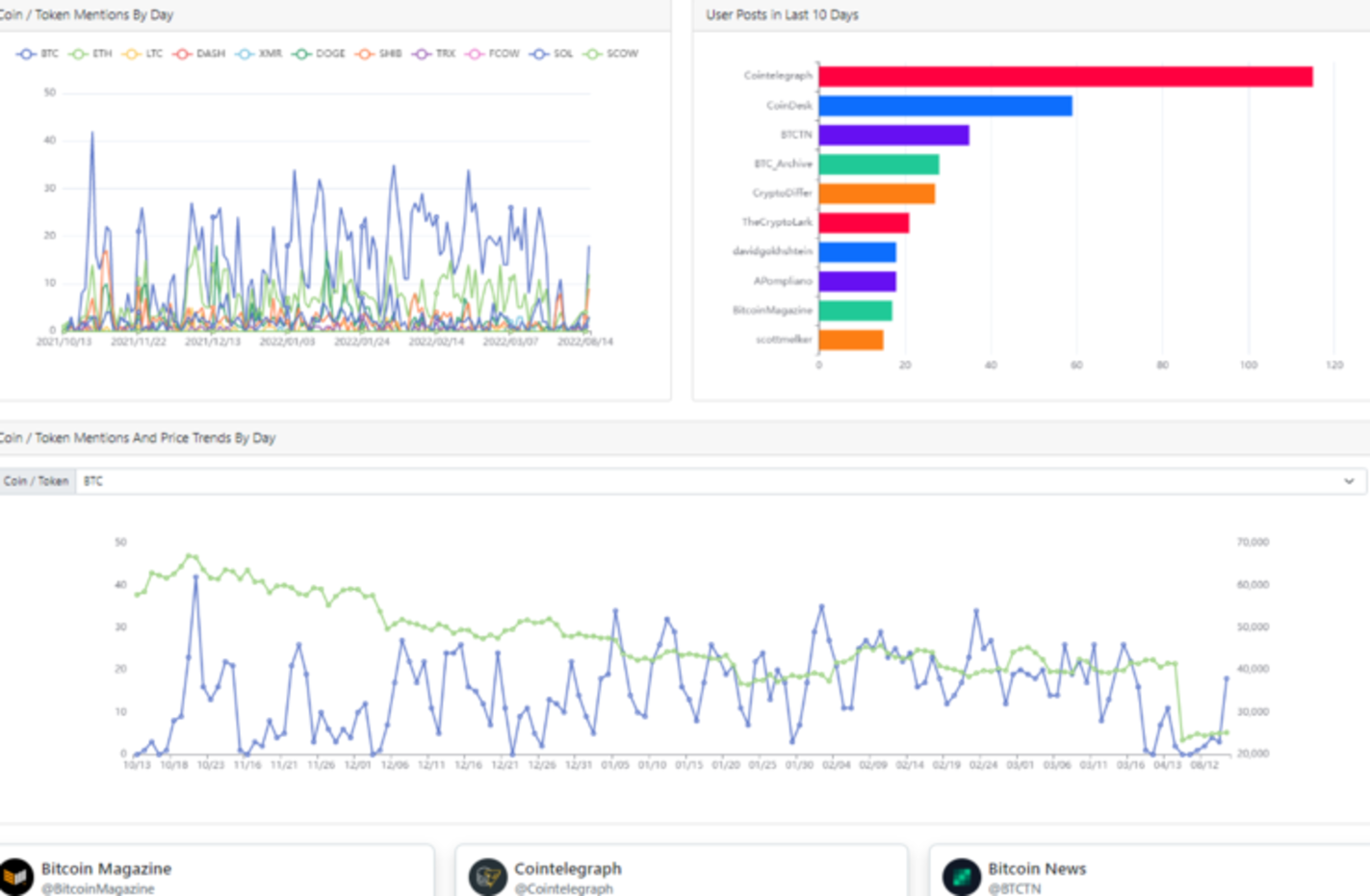Open the Bitcoin Magazine account name

[106, 868]
